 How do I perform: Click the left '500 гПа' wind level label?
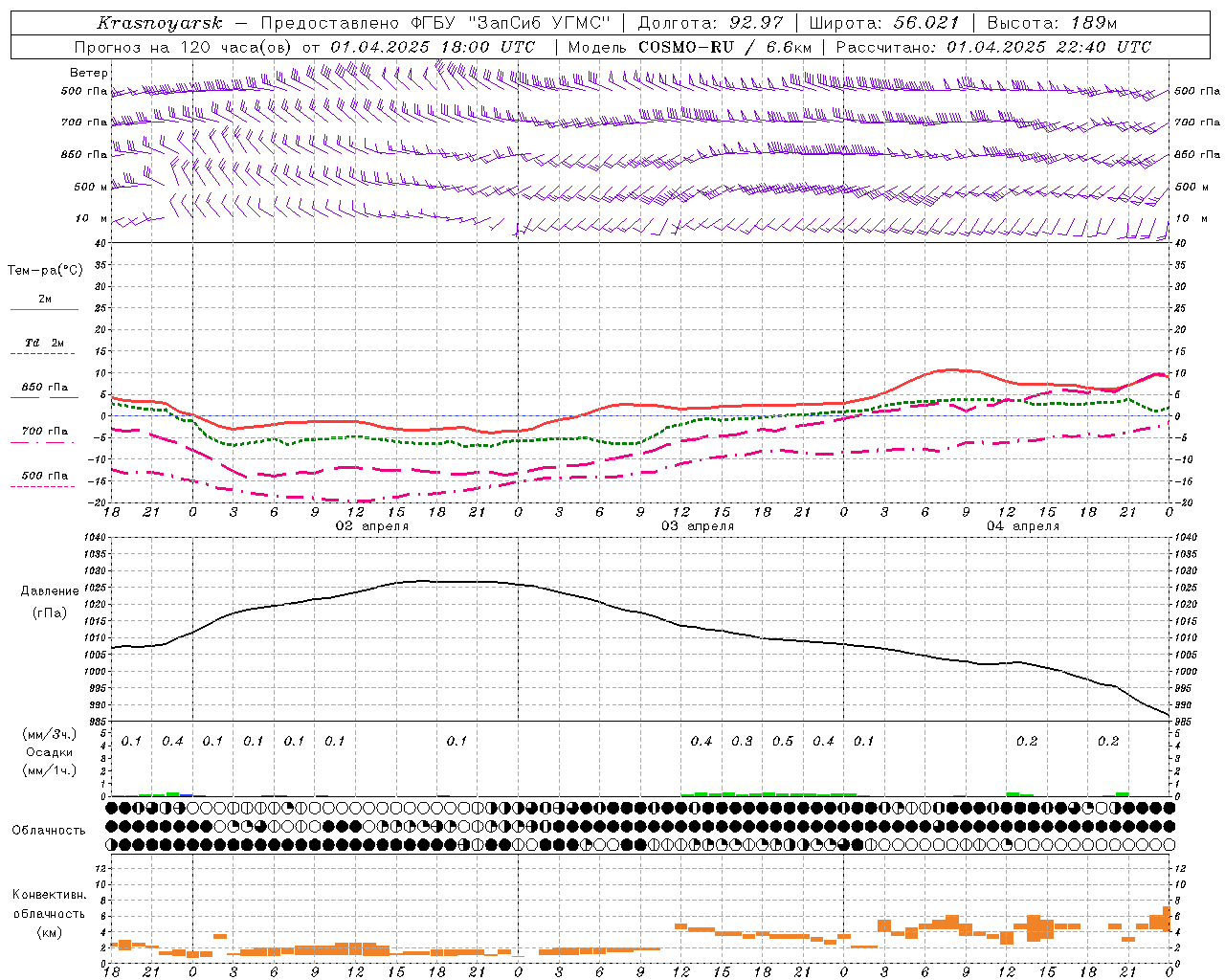(x=84, y=92)
